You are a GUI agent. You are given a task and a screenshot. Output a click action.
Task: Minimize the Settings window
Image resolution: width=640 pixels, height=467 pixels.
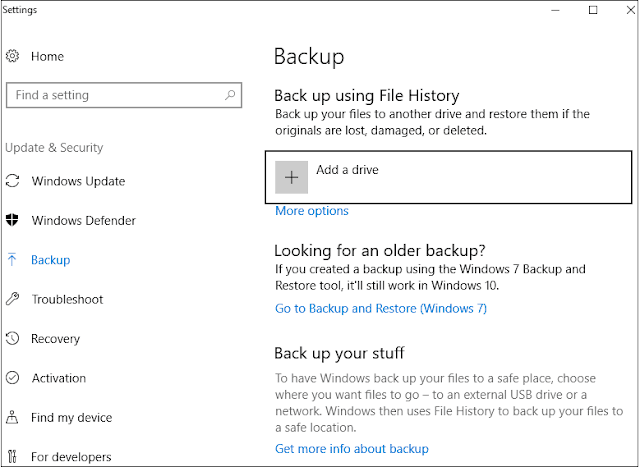555,10
